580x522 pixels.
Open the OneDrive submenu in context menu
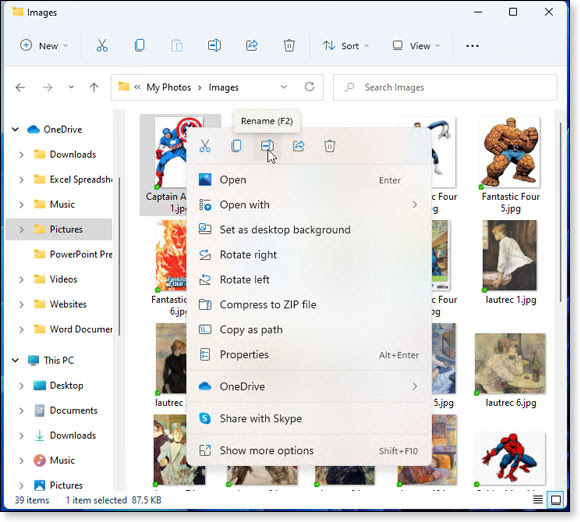309,387
